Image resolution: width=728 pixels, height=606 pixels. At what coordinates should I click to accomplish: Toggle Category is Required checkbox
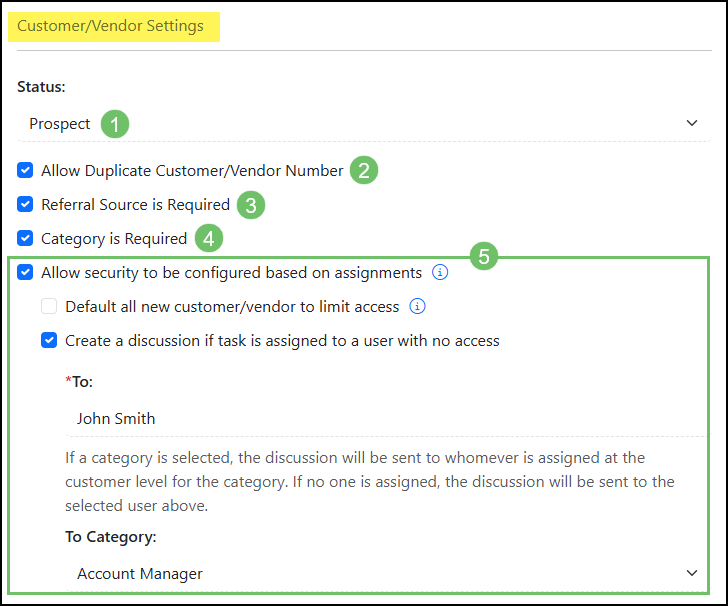click(x=25, y=238)
